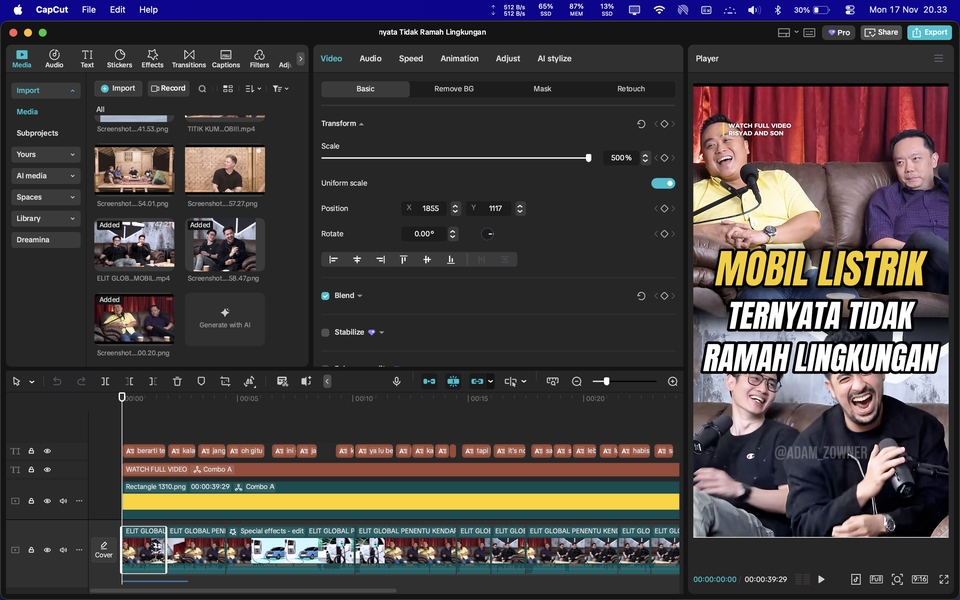Uncheck the Blend checkbox
This screenshot has height=600, width=960.
[324, 295]
